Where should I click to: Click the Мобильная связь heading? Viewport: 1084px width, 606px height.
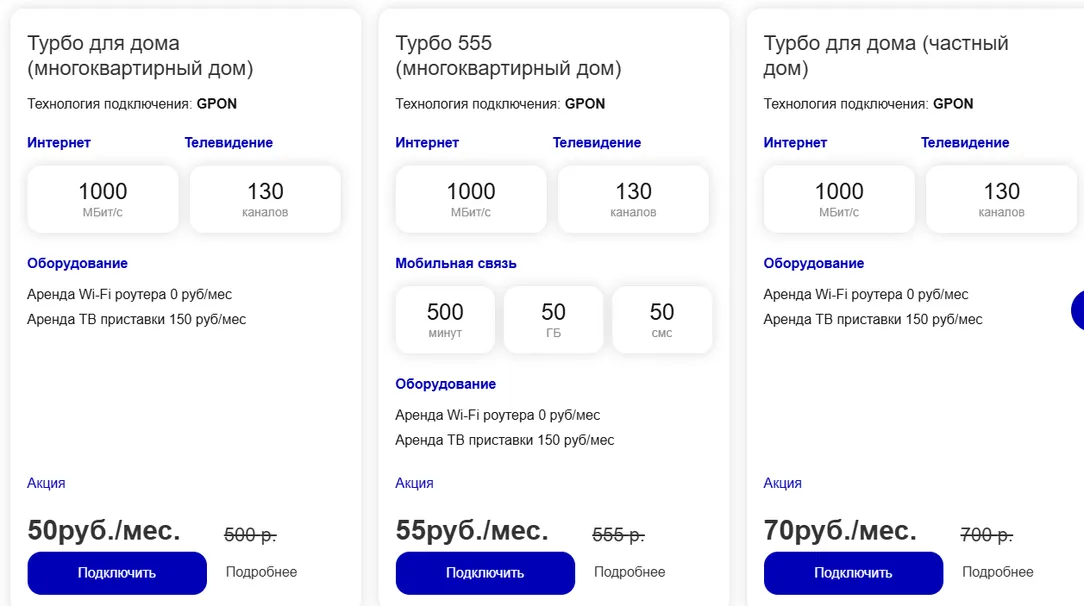pyautogui.click(x=456, y=263)
